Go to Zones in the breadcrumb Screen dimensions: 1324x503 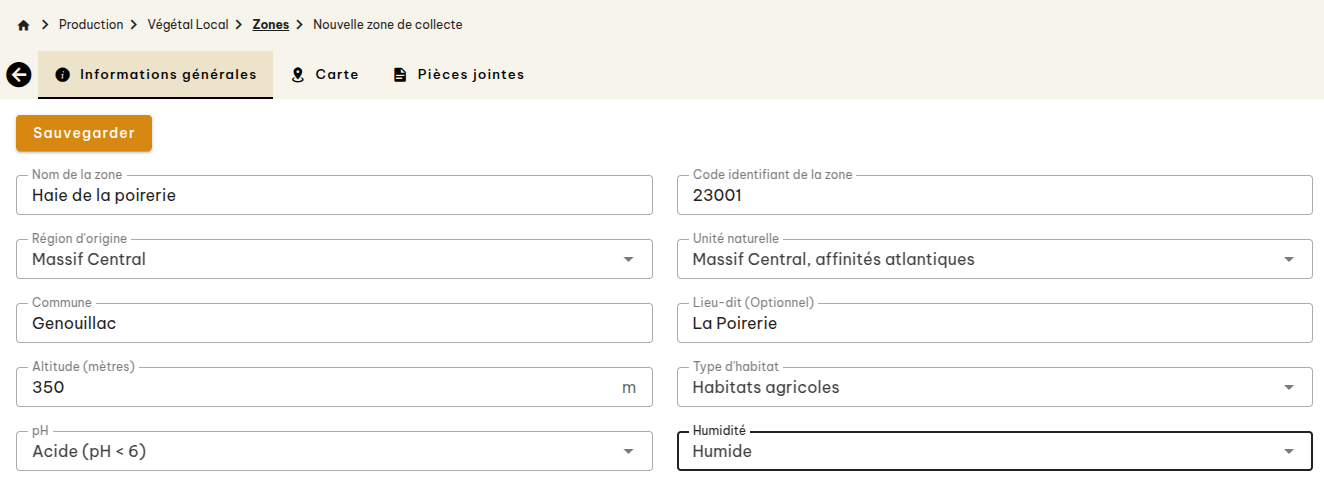pyautogui.click(x=270, y=25)
